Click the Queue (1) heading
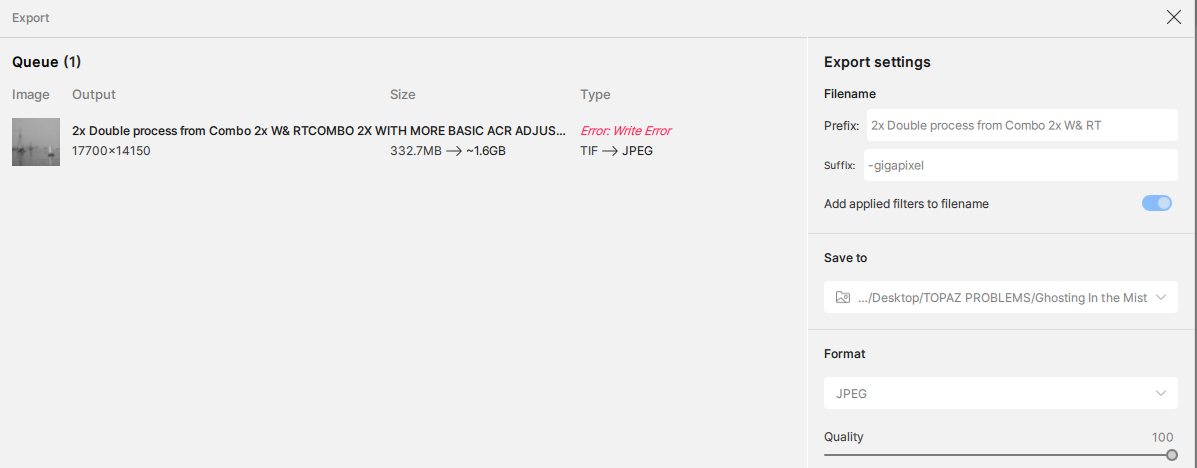Screen dimensions: 1197x468 tap(47, 62)
